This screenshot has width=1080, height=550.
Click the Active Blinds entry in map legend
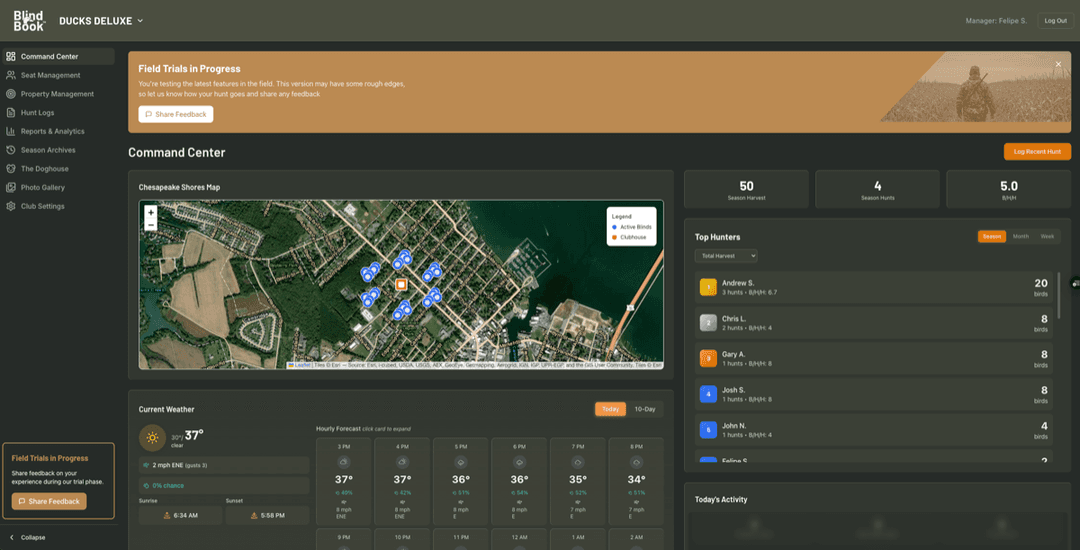coord(631,226)
